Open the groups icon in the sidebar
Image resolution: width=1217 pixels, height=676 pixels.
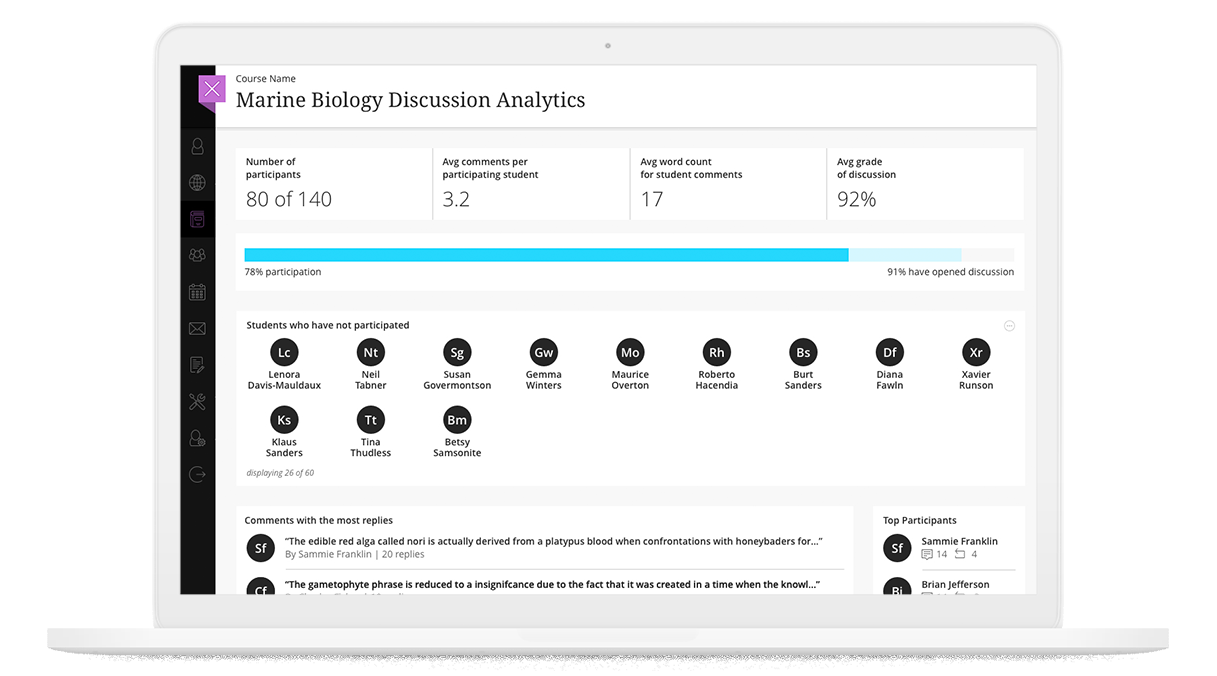(197, 256)
